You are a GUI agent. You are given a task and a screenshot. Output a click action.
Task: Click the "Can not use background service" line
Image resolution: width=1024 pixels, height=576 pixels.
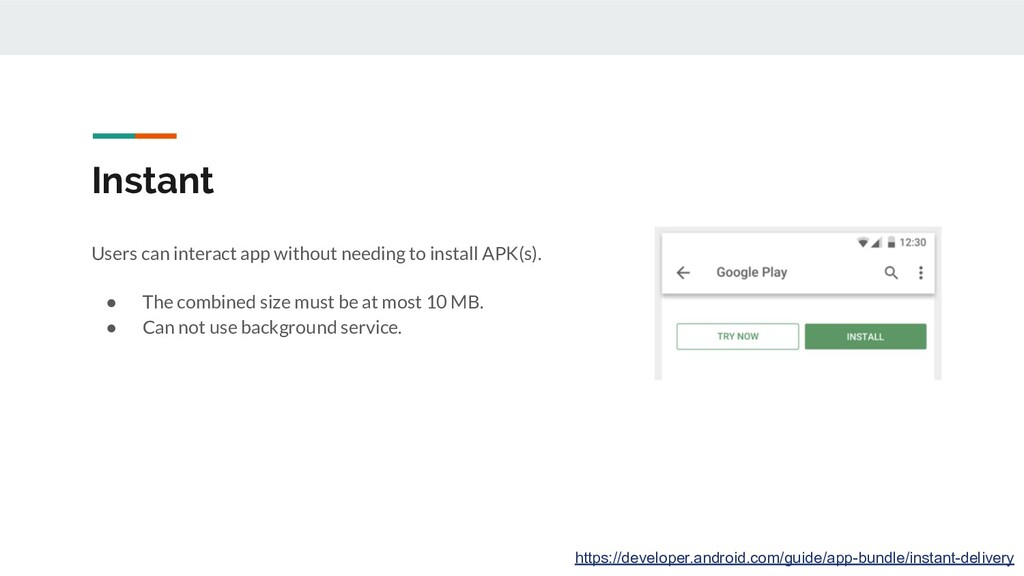coord(271,328)
